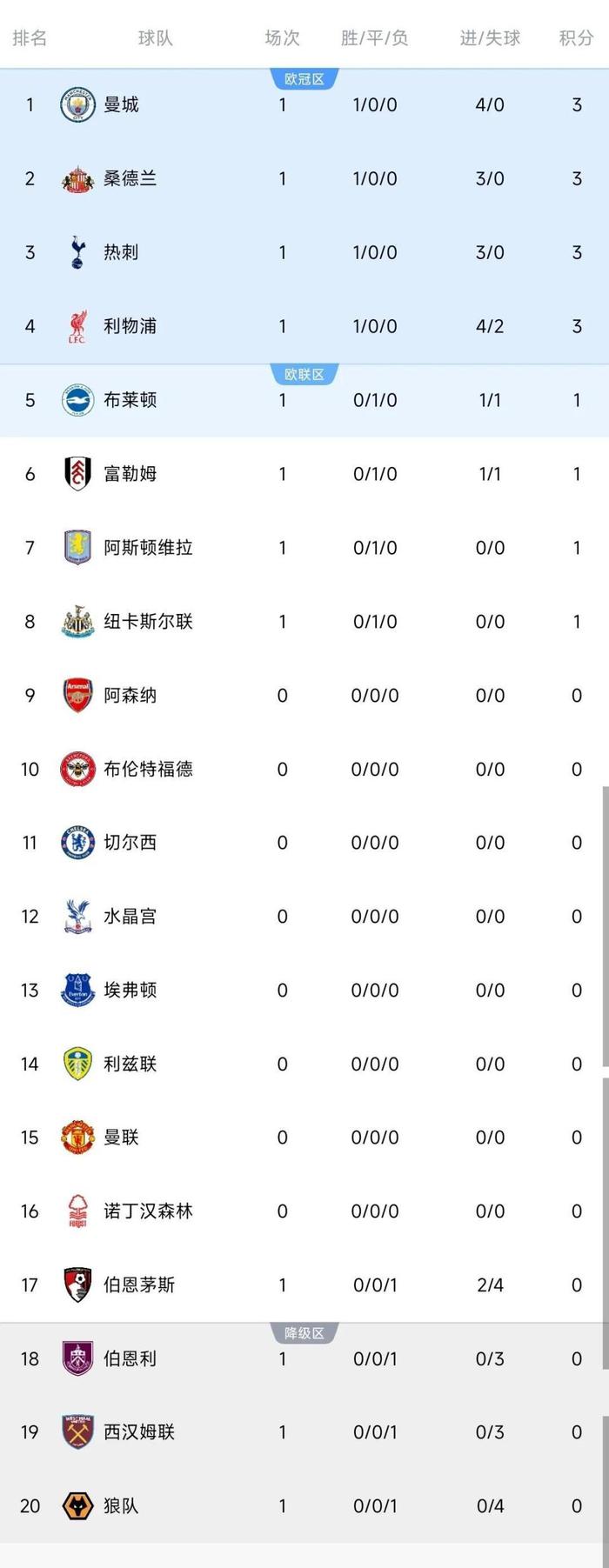Open the Wolves wolf-head logo
This screenshot has height=1568, width=609.
[77, 1506]
